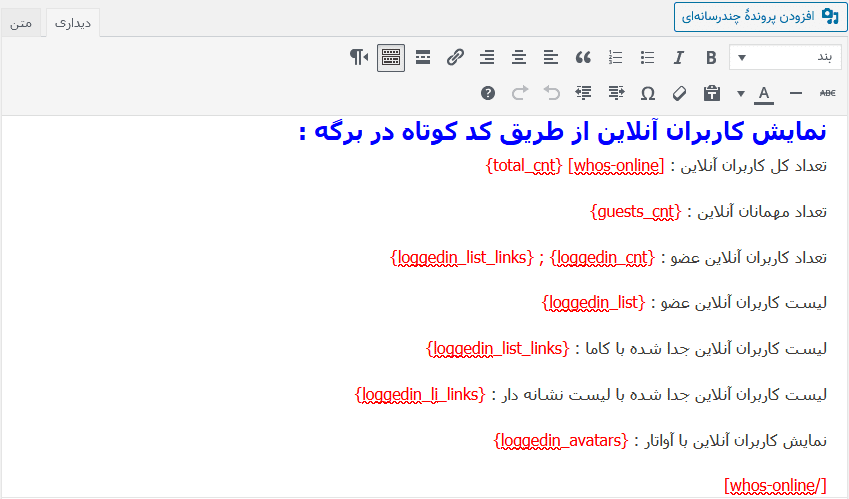Image resolution: width=849 pixels, height=499 pixels.
Task: Align text to the left
Action: click(551, 57)
